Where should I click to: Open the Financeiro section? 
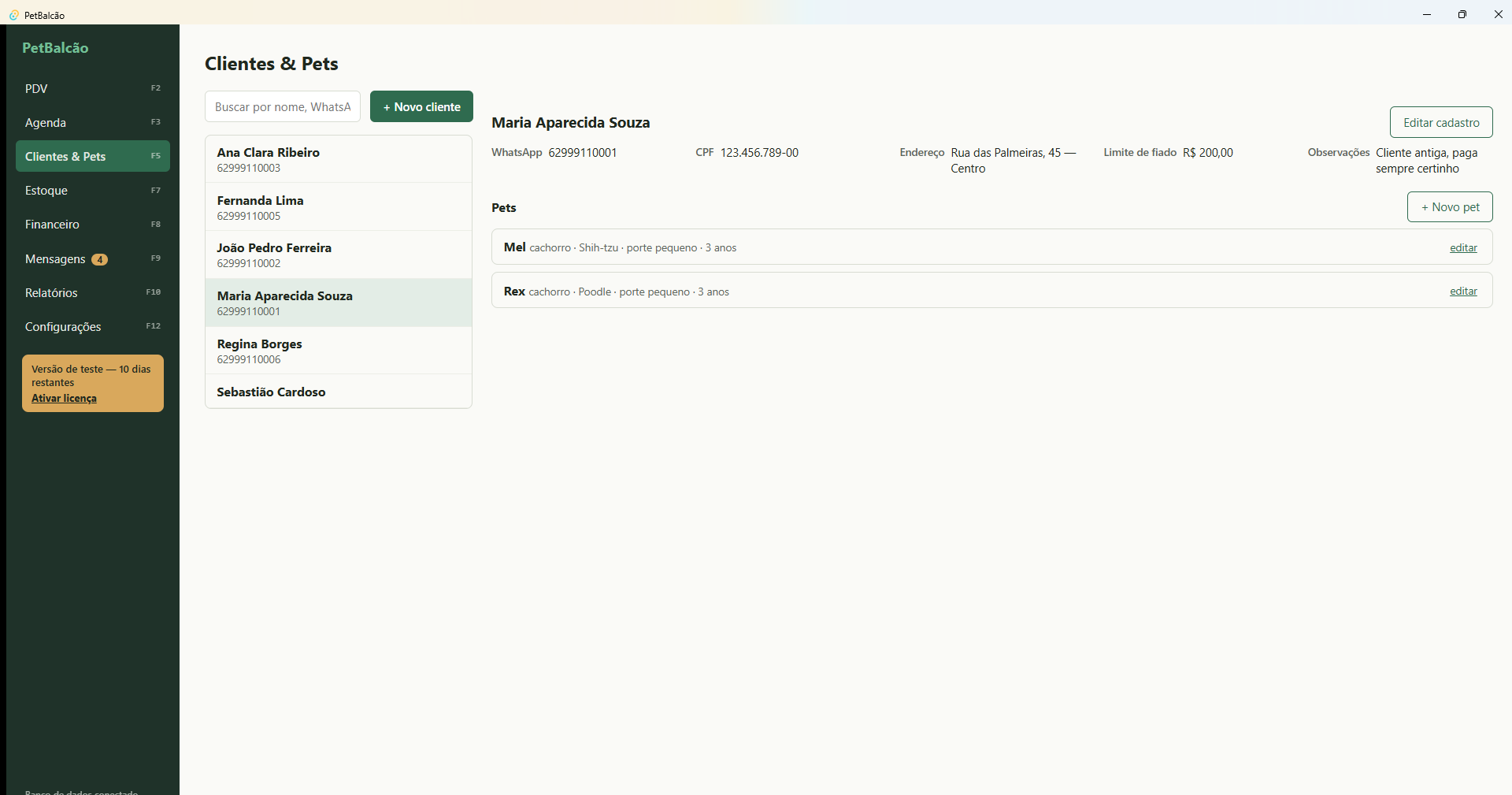coord(93,224)
